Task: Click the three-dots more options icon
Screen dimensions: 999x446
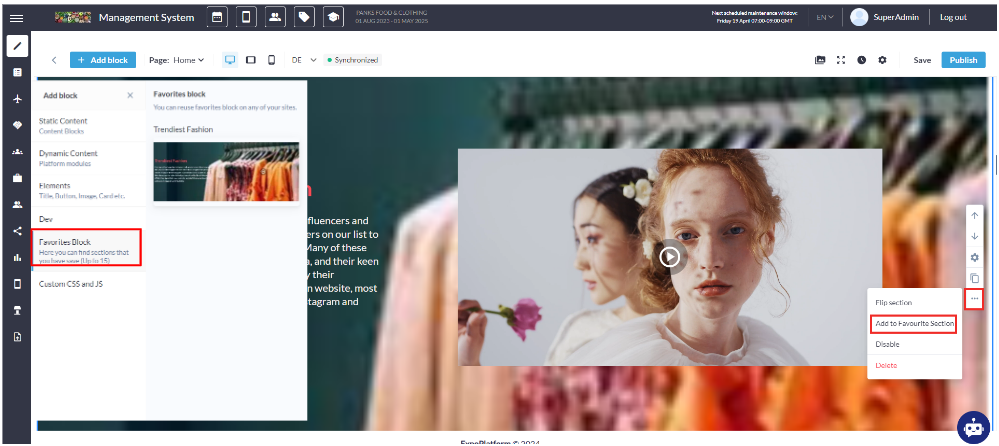Action: pos(975,298)
